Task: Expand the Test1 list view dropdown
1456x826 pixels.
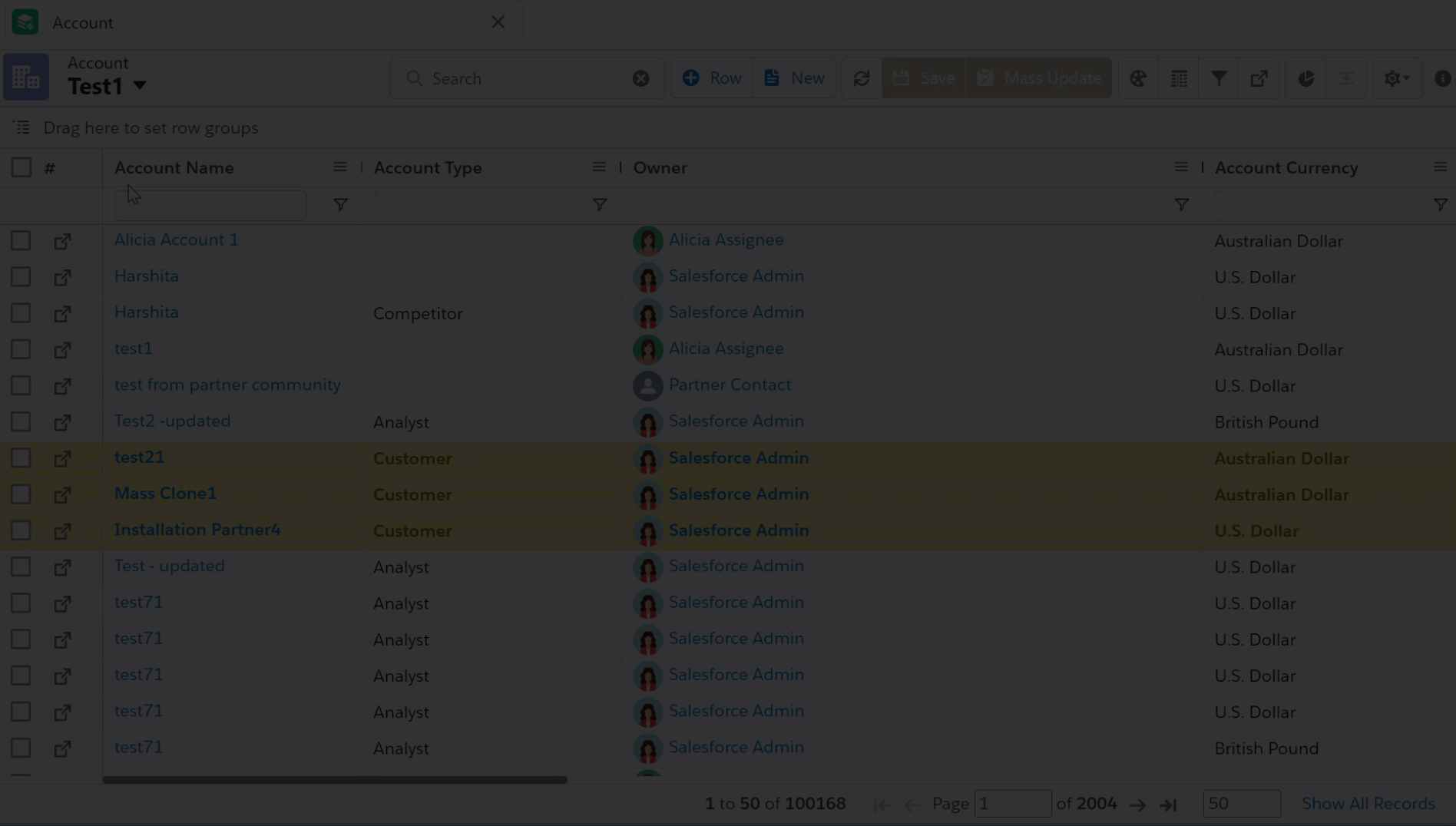Action: coord(139,86)
